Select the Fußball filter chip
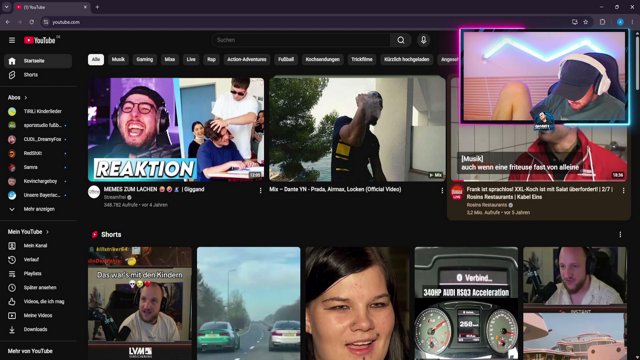The height and width of the screenshot is (360, 640). click(x=286, y=60)
